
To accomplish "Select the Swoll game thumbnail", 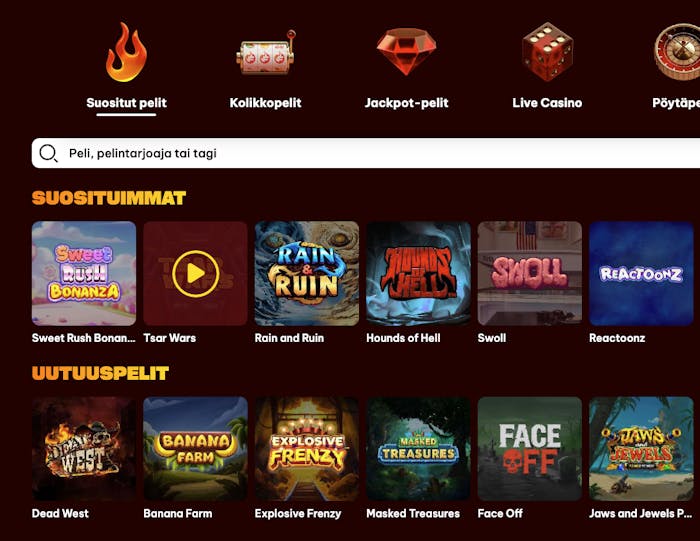I will click(530, 274).
